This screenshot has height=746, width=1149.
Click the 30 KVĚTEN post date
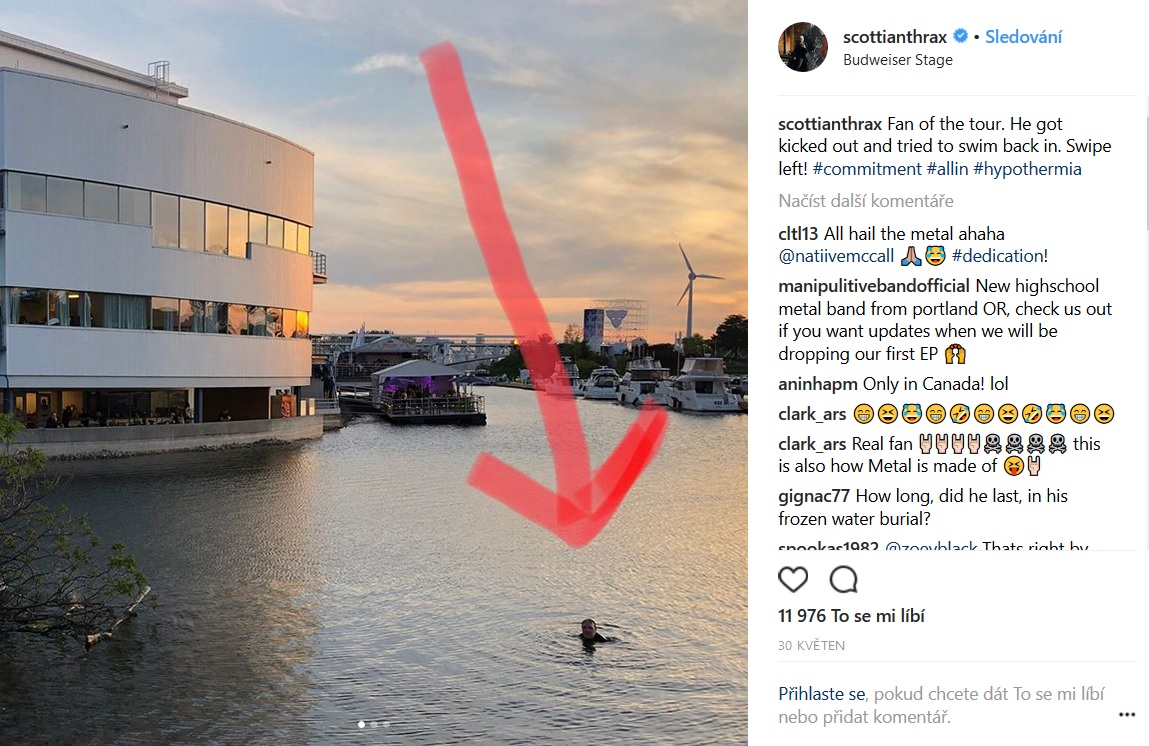[811, 646]
